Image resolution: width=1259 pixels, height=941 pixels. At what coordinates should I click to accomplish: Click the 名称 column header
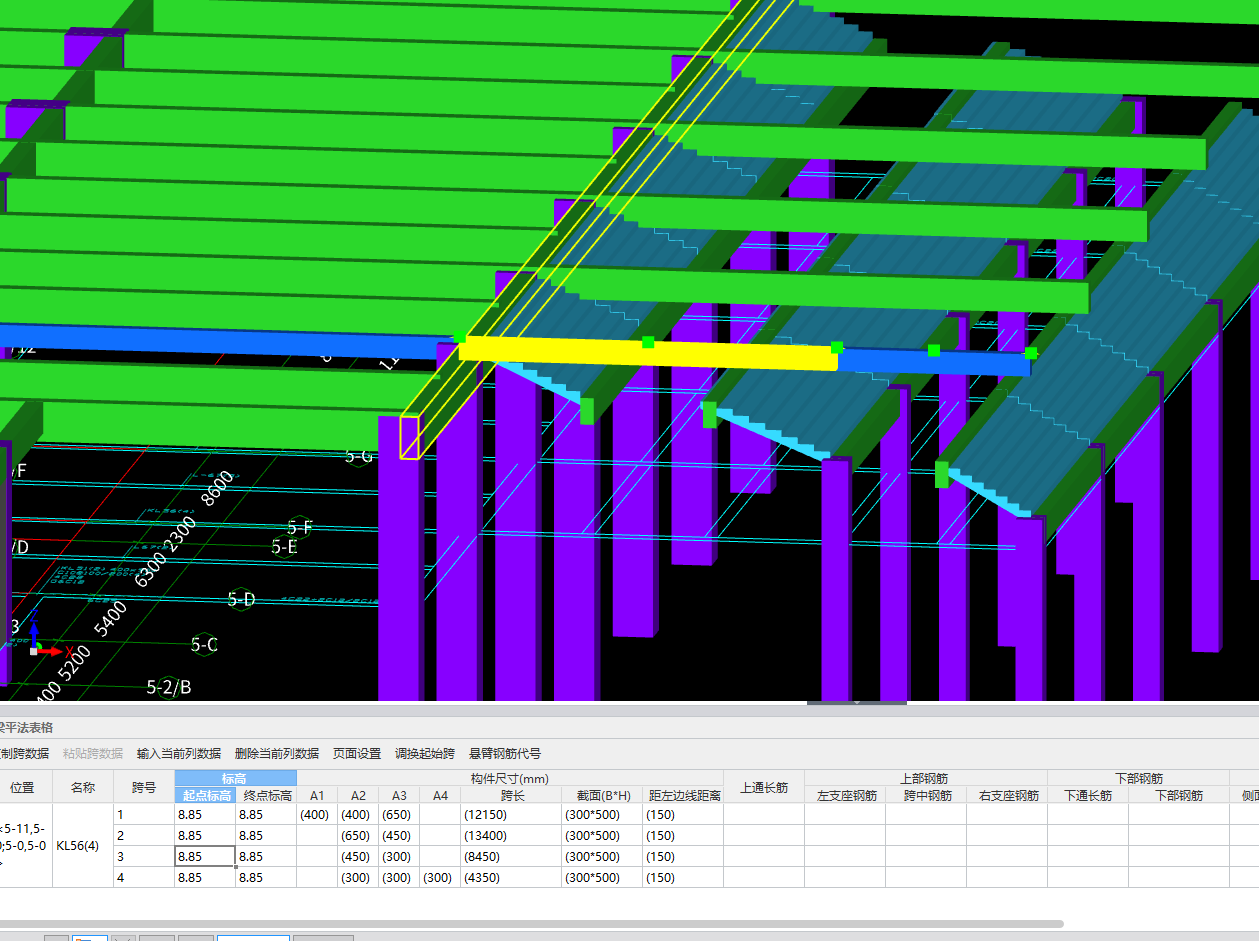click(83, 787)
